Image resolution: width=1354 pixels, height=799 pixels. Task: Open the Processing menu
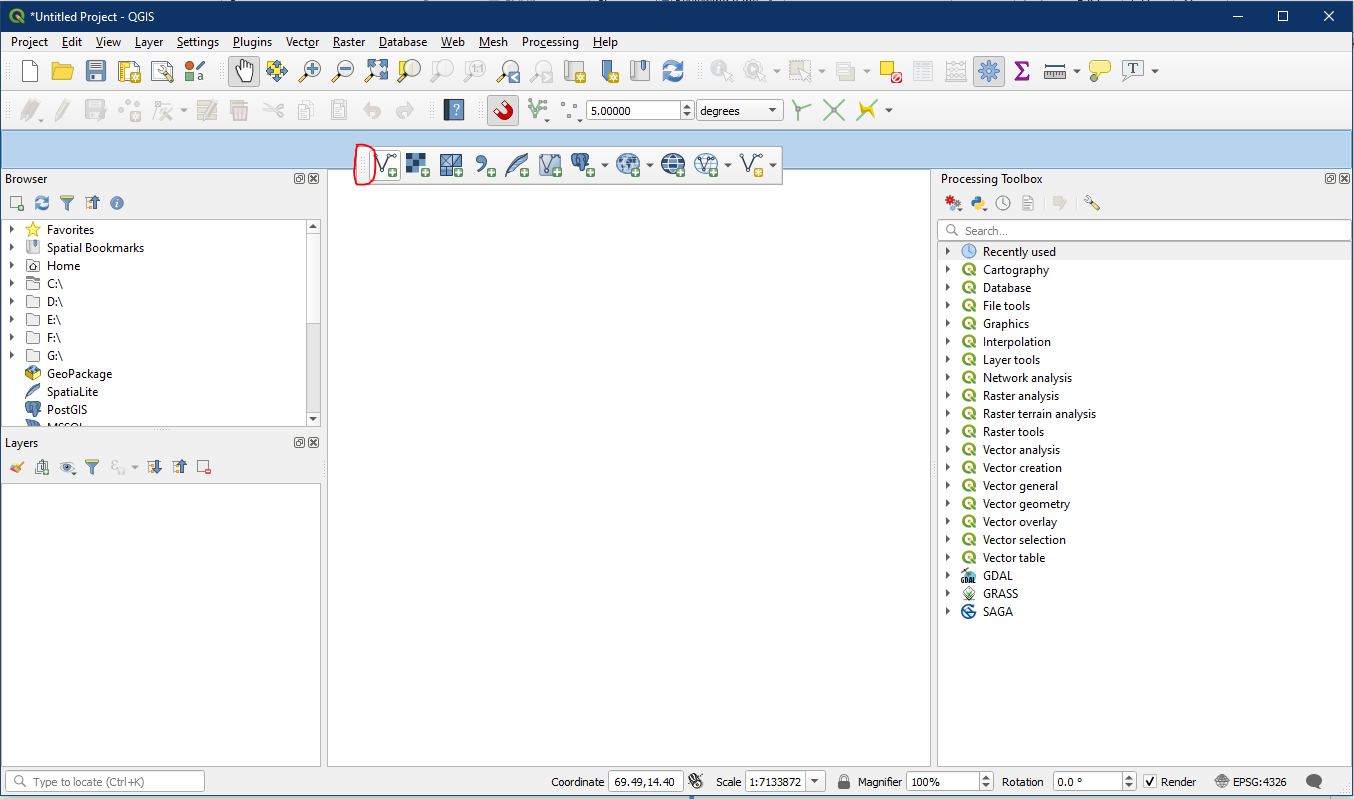pos(550,42)
